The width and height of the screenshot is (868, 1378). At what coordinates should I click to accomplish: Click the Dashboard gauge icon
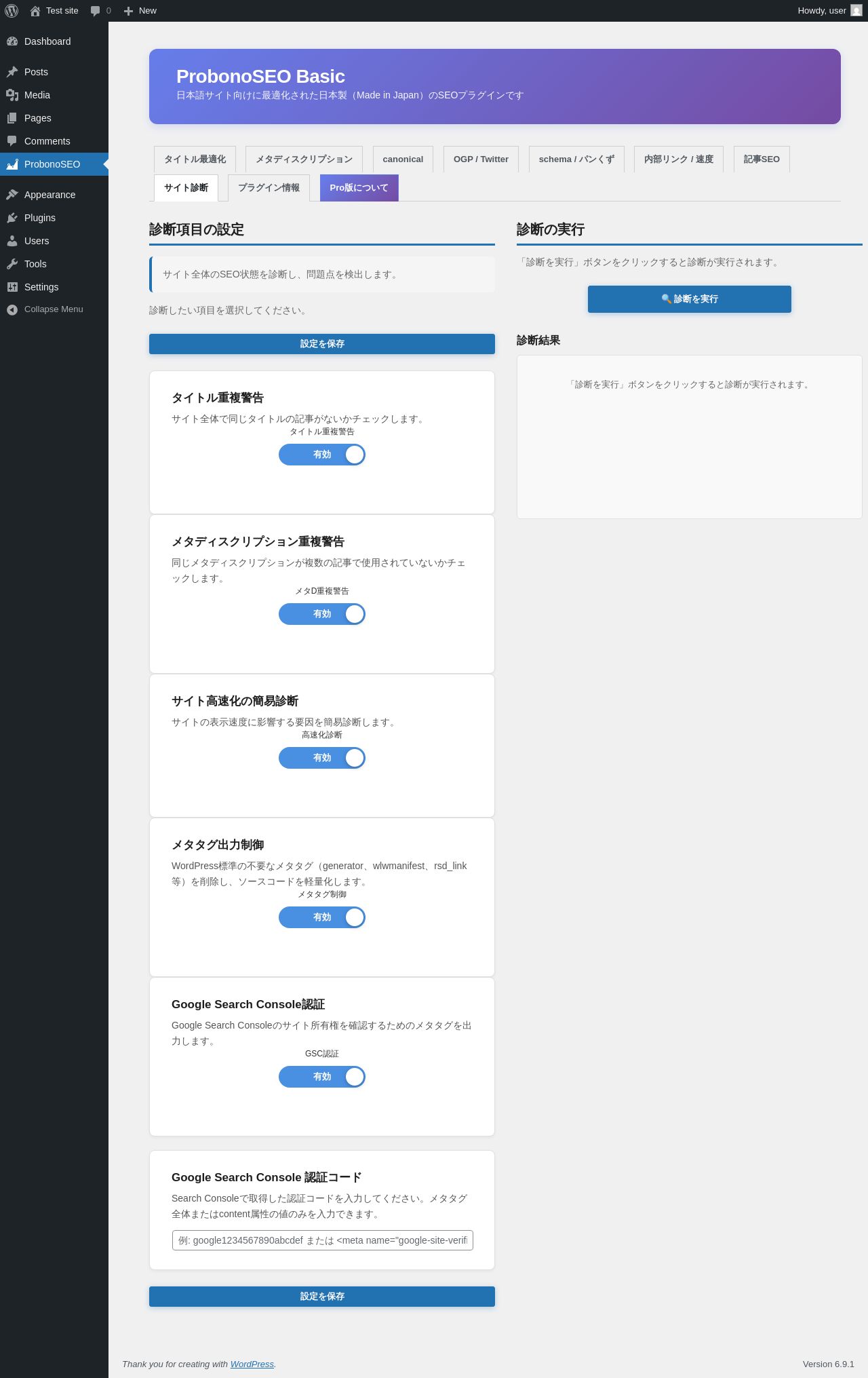click(12, 41)
